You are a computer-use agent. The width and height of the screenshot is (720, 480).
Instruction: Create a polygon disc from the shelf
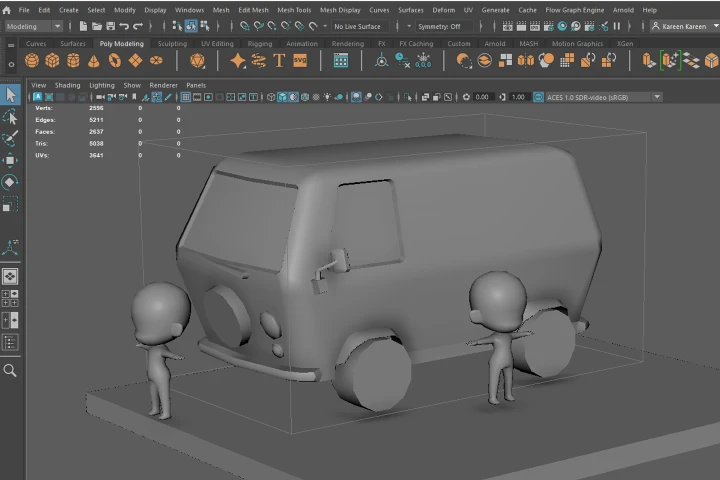(156, 61)
